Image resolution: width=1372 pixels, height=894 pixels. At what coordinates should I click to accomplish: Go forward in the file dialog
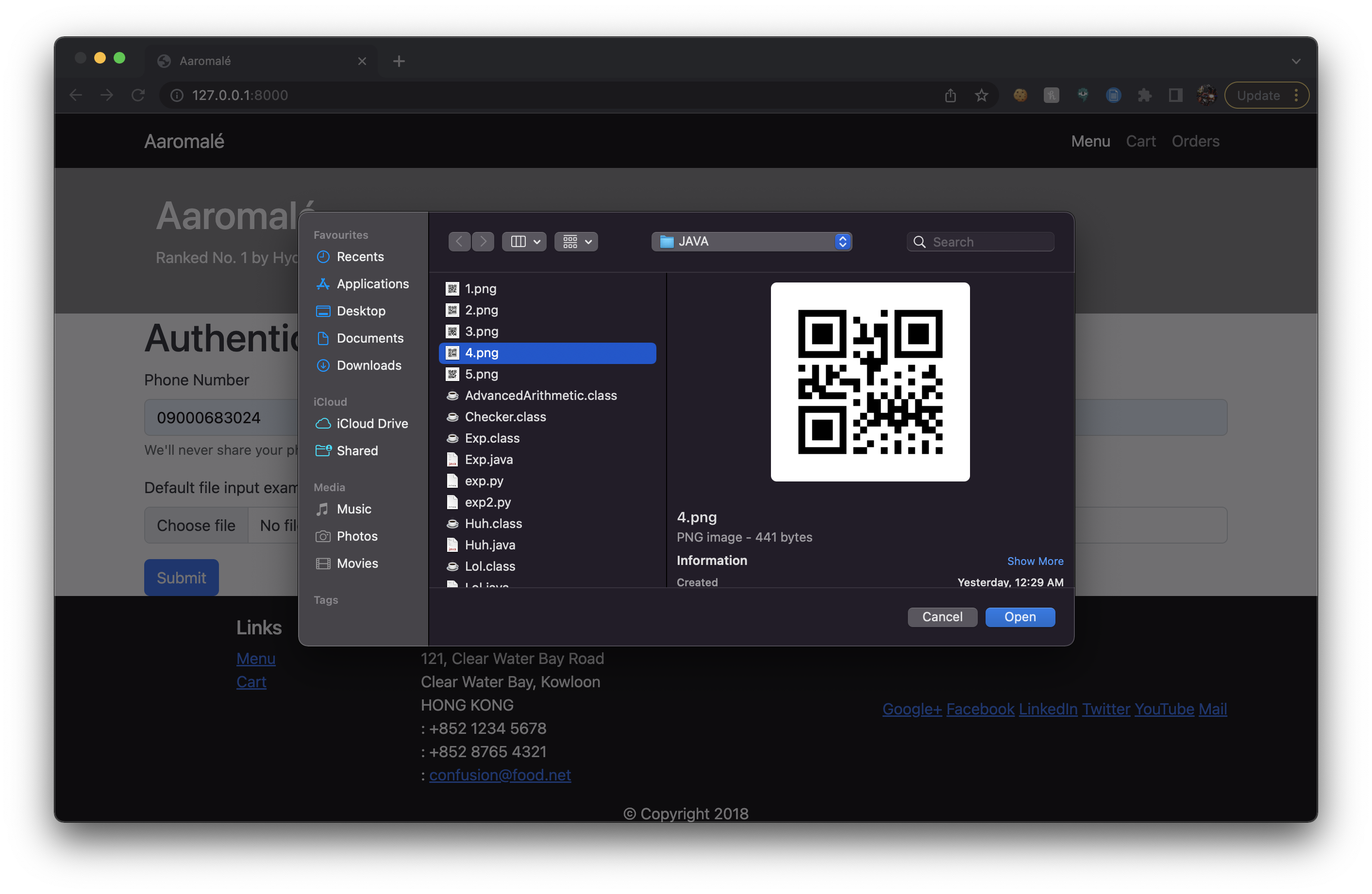(483, 242)
